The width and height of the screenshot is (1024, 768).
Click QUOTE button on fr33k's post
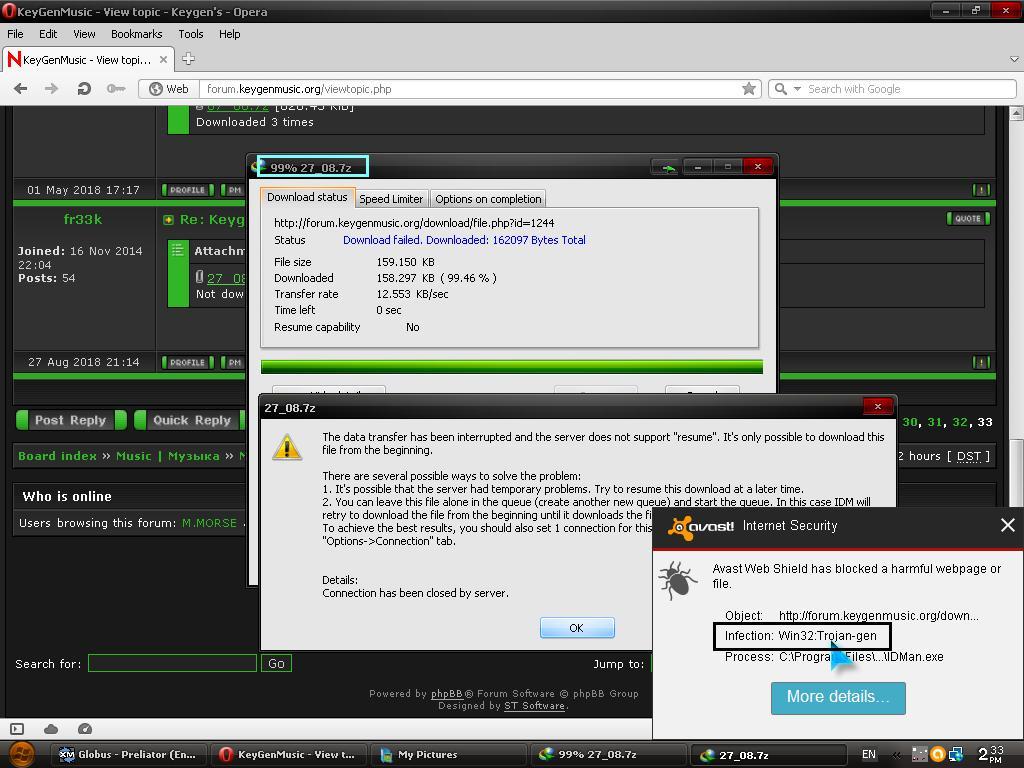point(968,219)
